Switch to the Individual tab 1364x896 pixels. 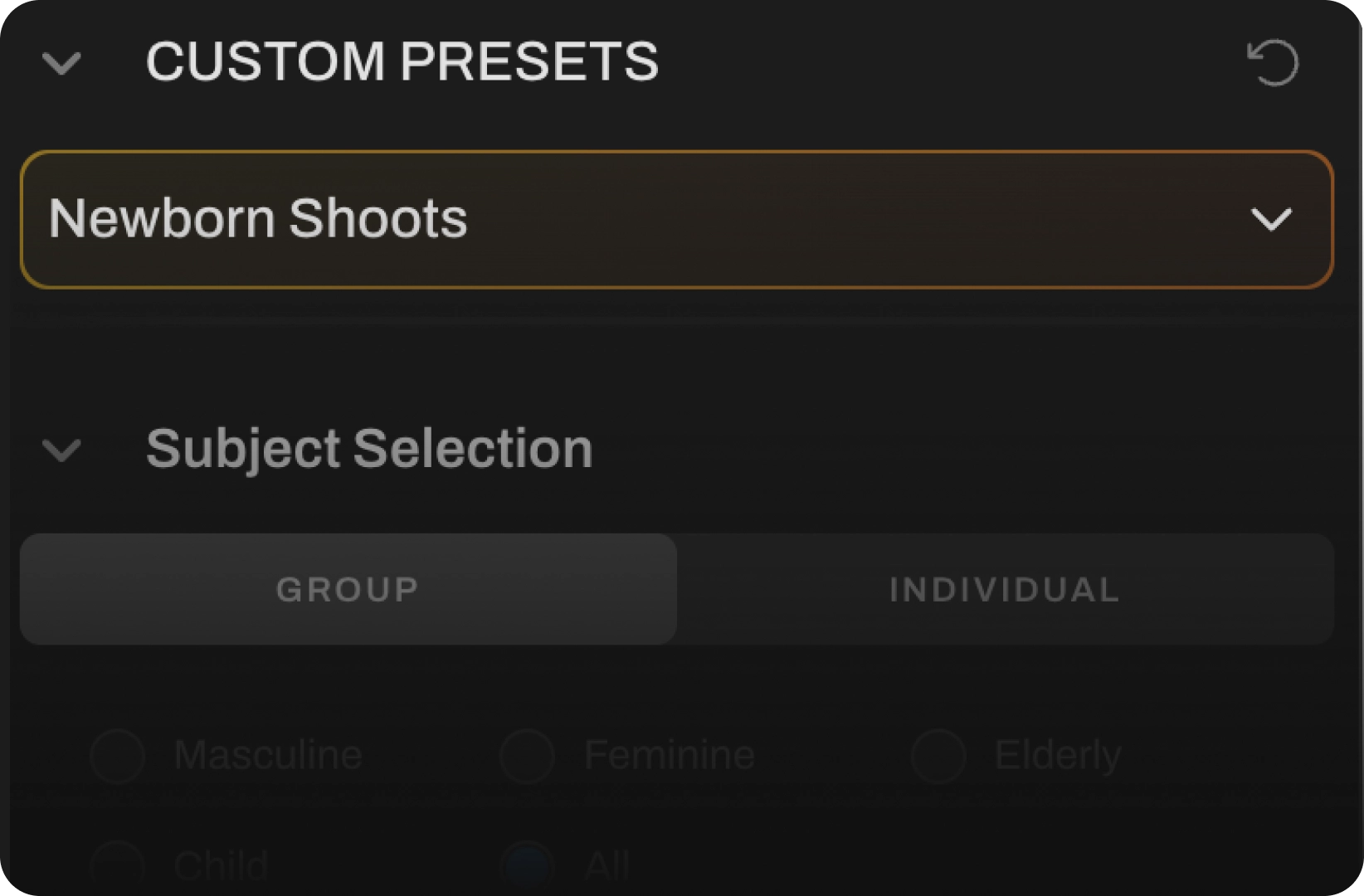click(1004, 588)
